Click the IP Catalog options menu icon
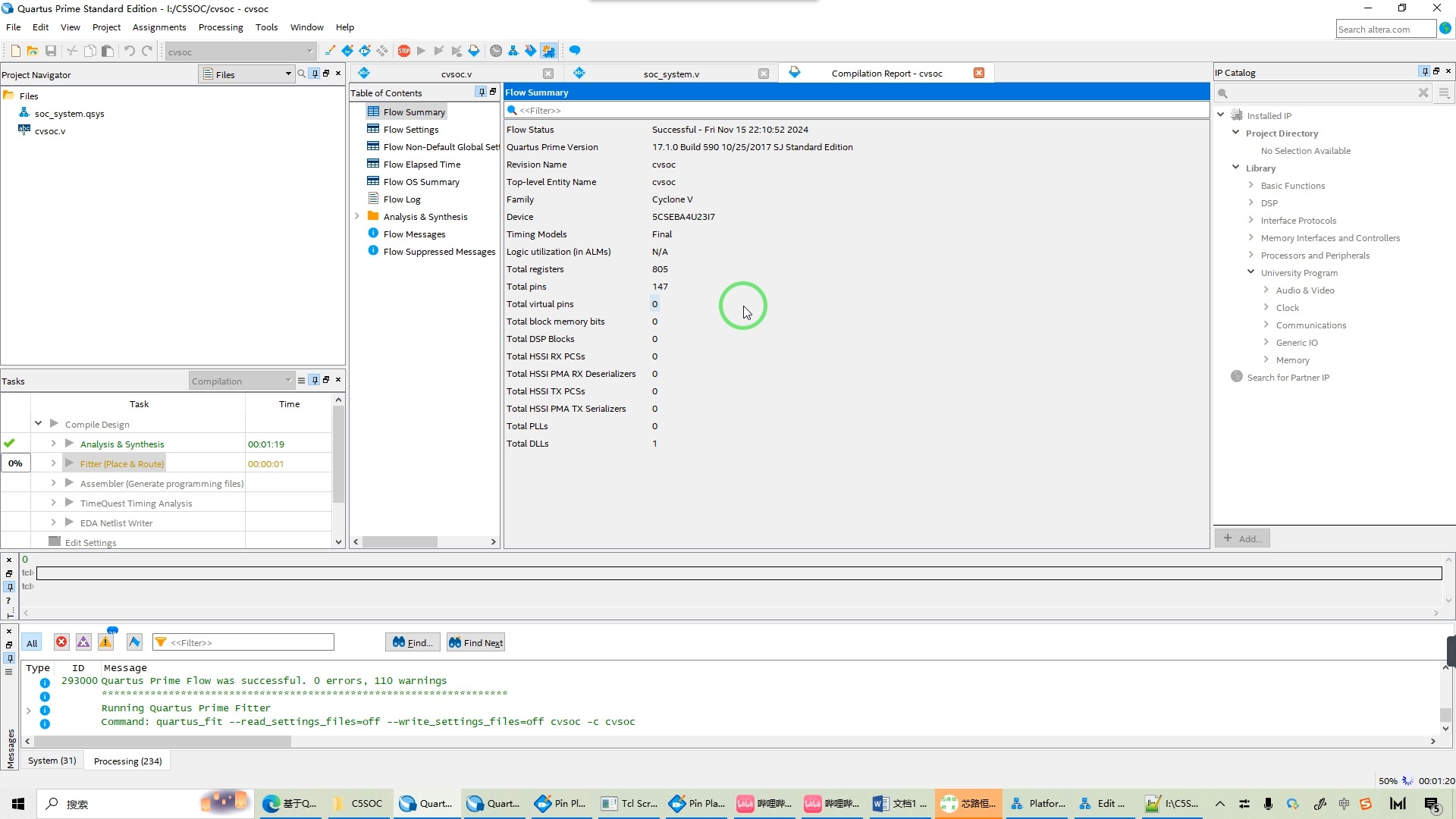Image resolution: width=1456 pixels, height=819 pixels. [1444, 93]
